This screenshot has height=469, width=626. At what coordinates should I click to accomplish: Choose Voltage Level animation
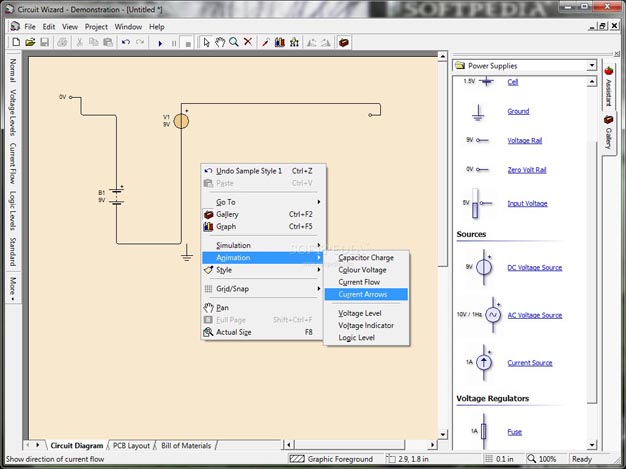tap(366, 313)
